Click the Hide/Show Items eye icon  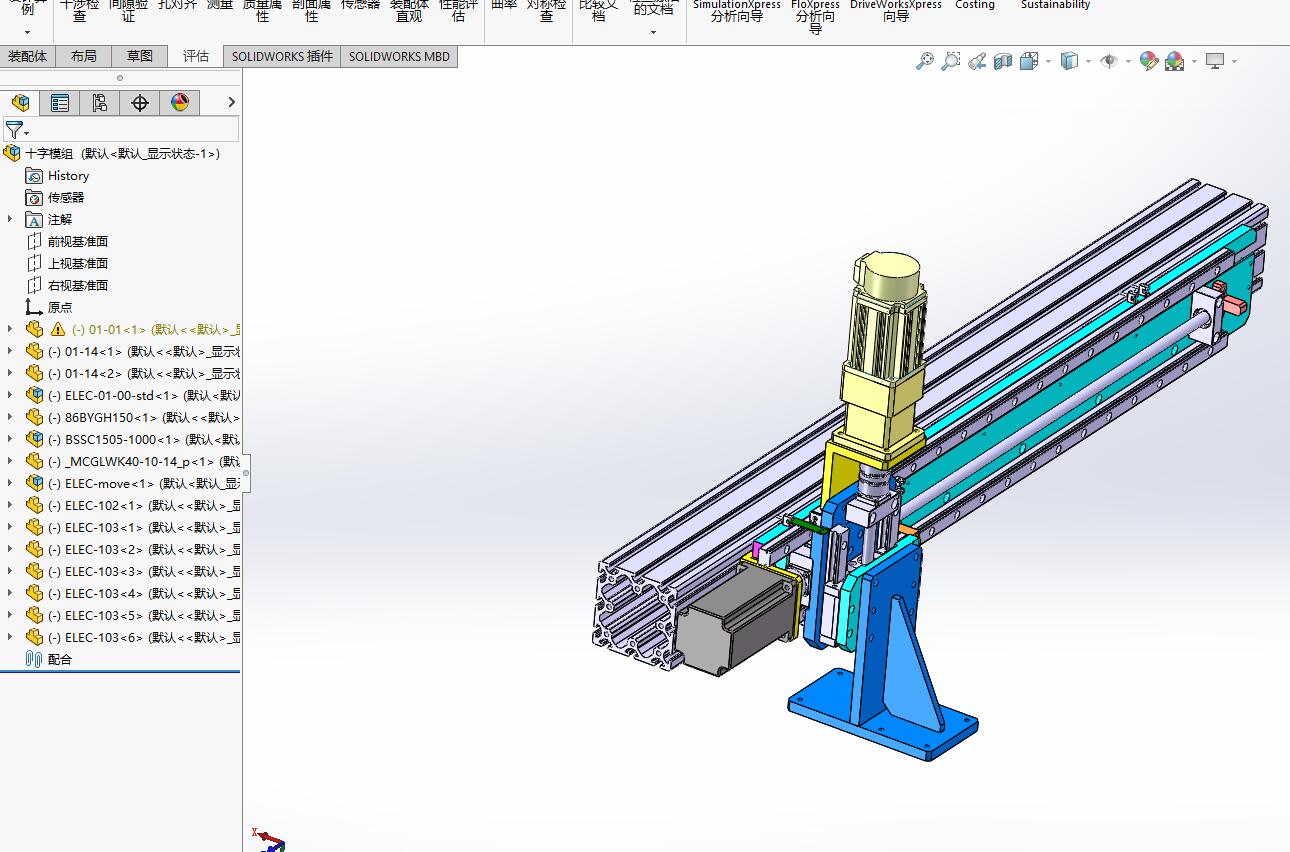[x=1109, y=61]
